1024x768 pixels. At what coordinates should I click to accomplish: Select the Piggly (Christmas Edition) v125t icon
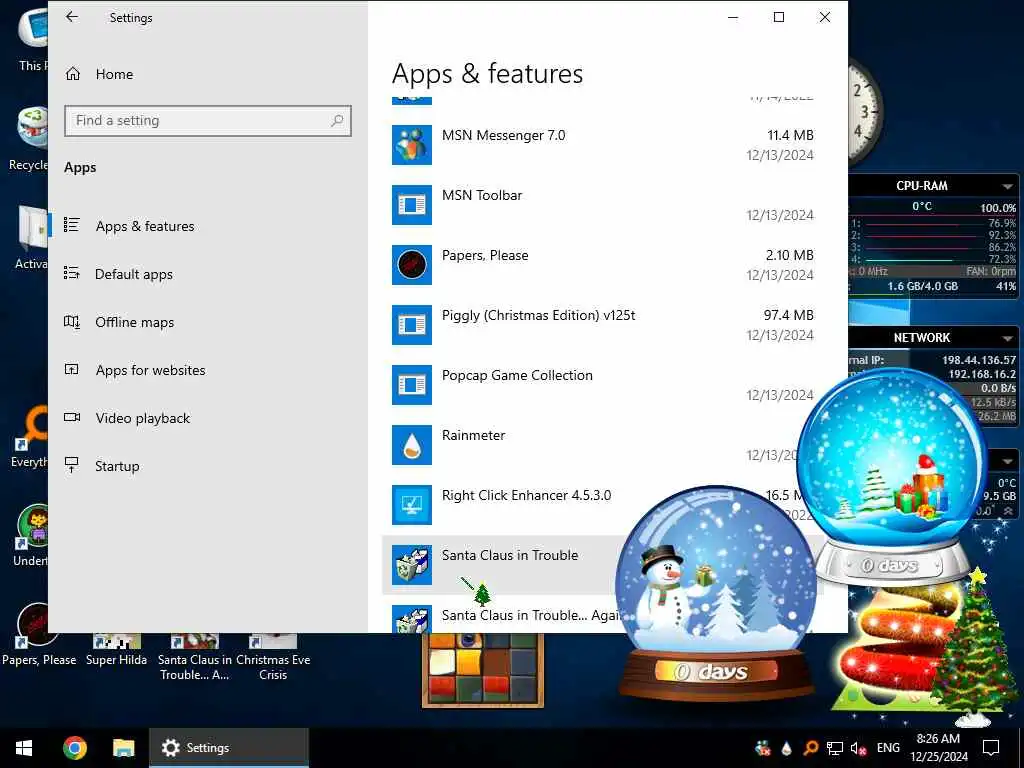pyautogui.click(x=411, y=325)
